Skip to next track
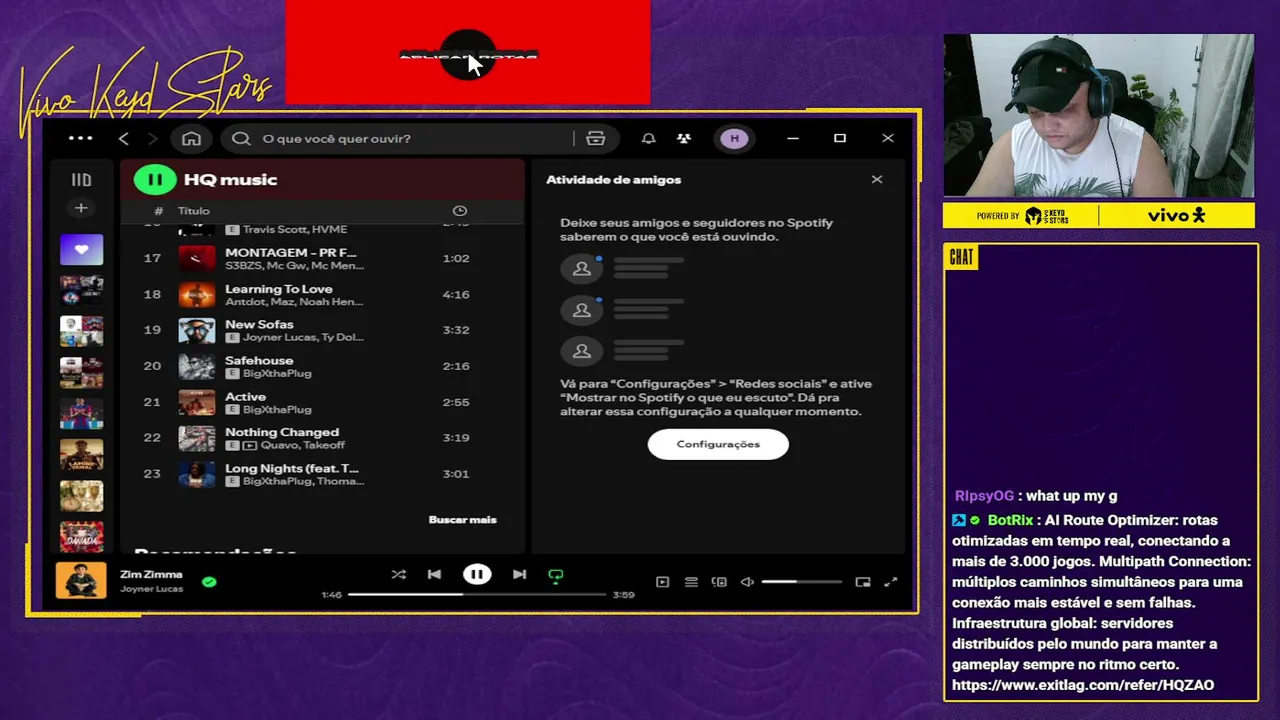Image resolution: width=1280 pixels, height=720 pixels. 519,575
